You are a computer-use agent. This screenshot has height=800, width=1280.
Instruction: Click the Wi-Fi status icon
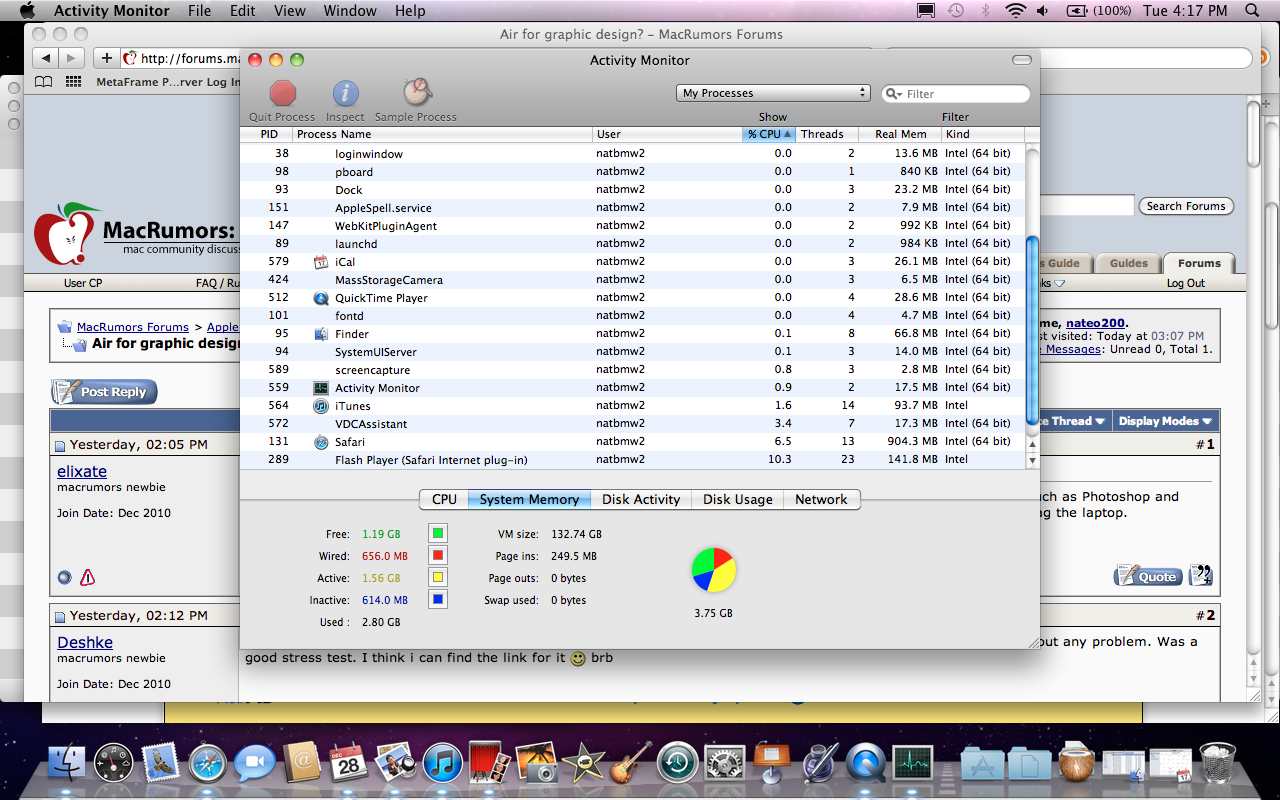tap(1016, 11)
